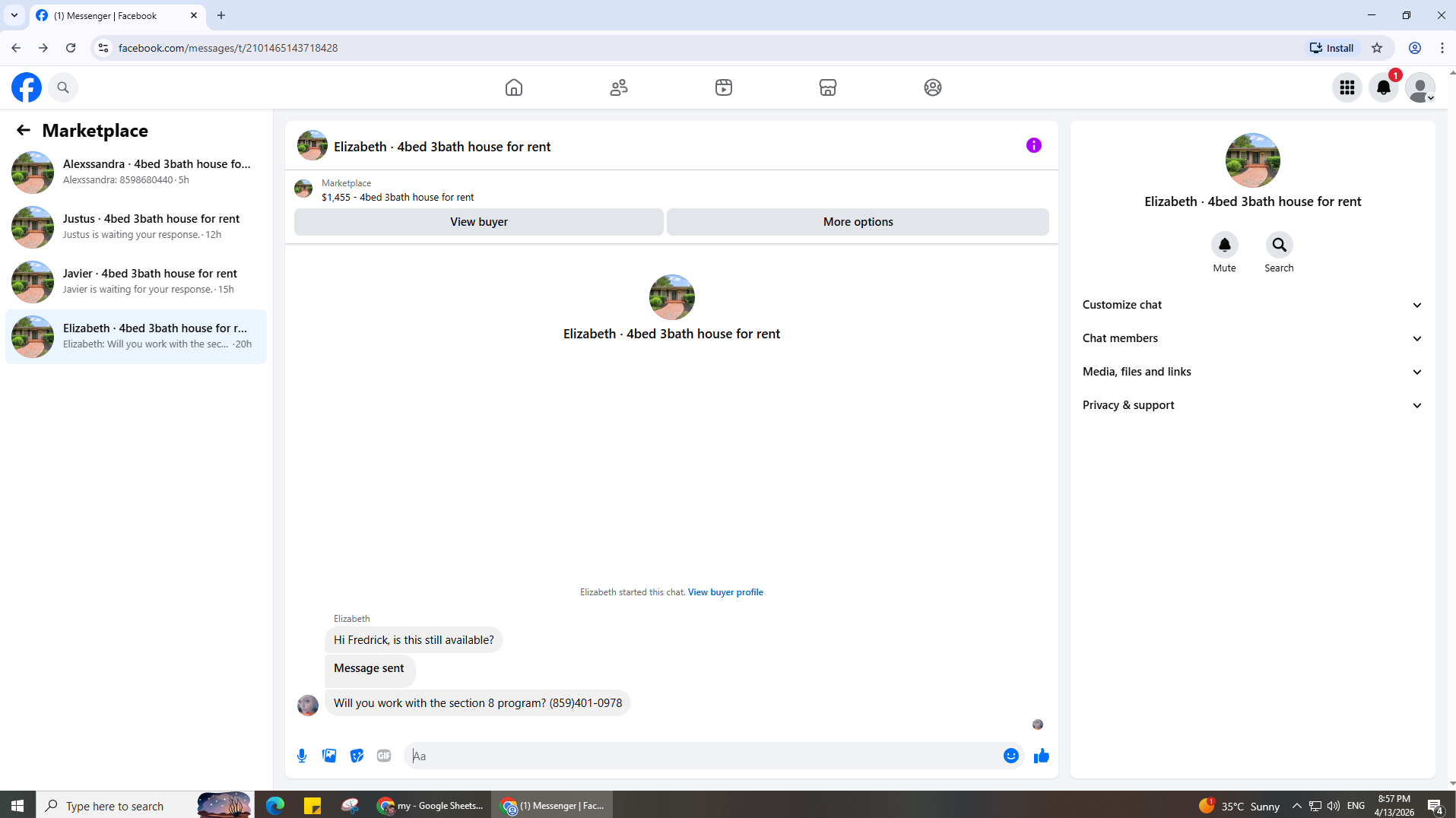1456x818 pixels.
Task: Choose a GIF icon
Action: (384, 756)
